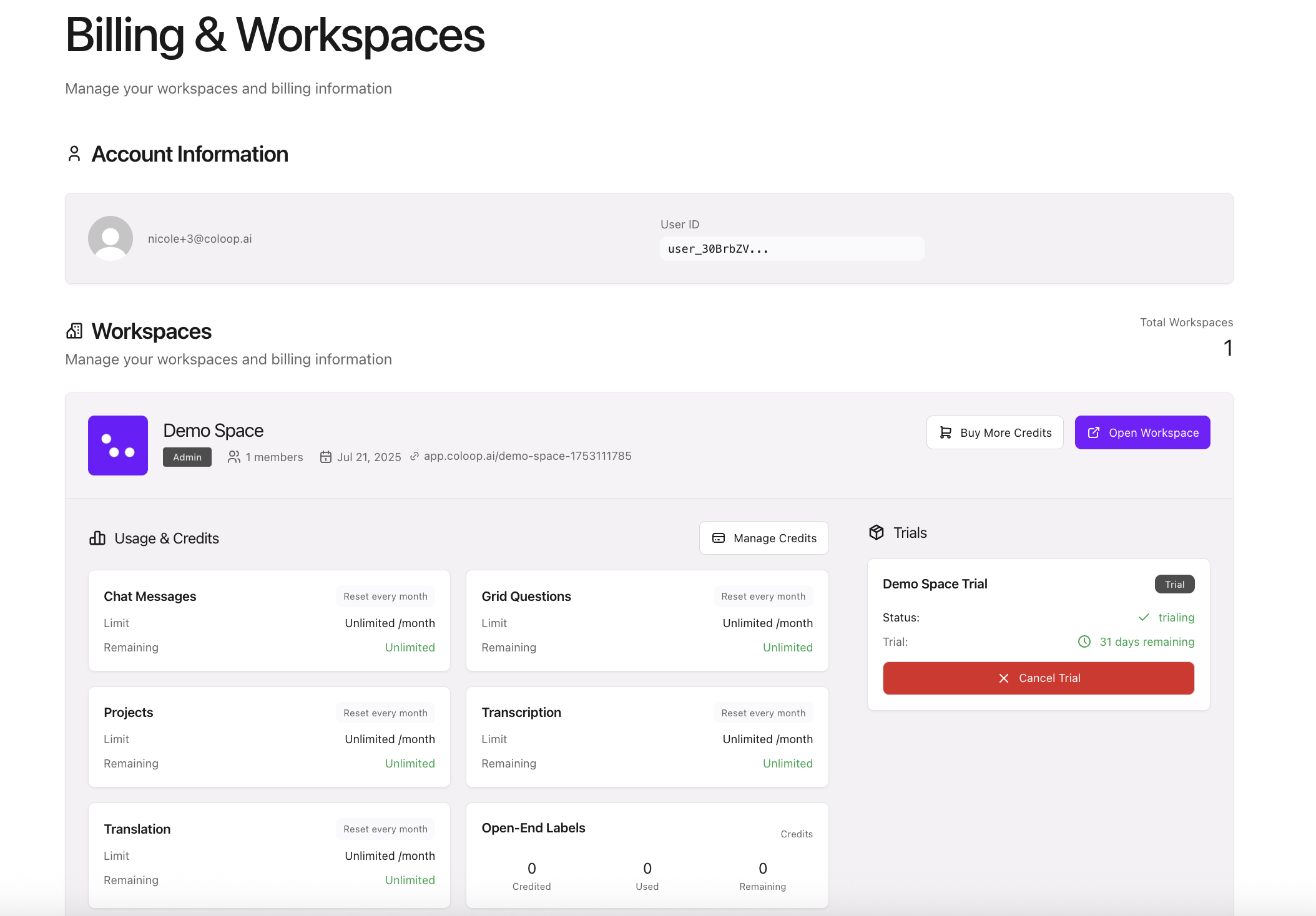The width and height of the screenshot is (1316, 916).
Task: Click the Translation card title
Action: click(x=137, y=829)
